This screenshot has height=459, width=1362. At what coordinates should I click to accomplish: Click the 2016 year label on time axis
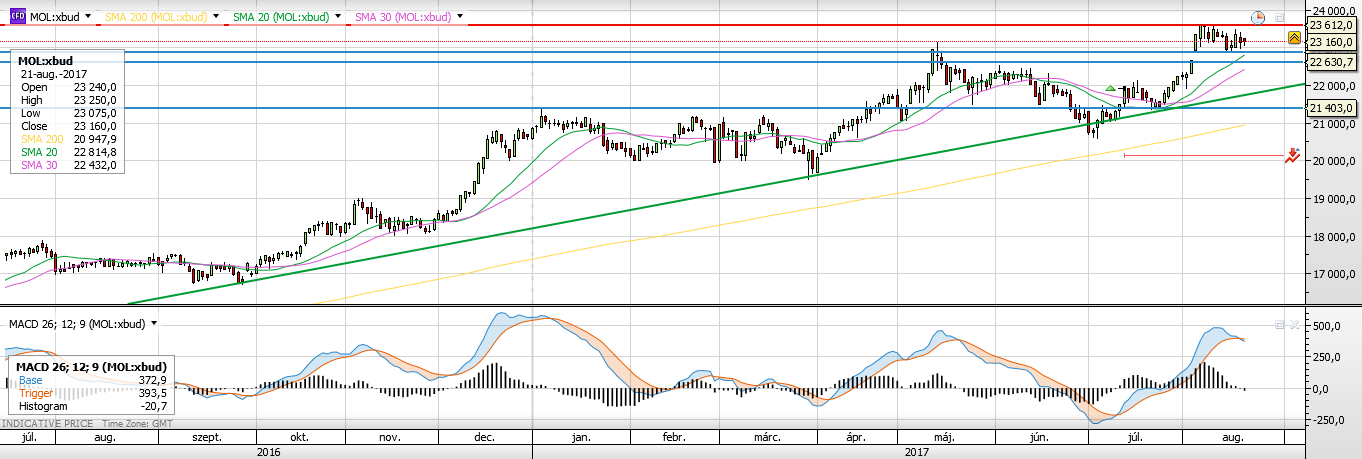[x=267, y=452]
